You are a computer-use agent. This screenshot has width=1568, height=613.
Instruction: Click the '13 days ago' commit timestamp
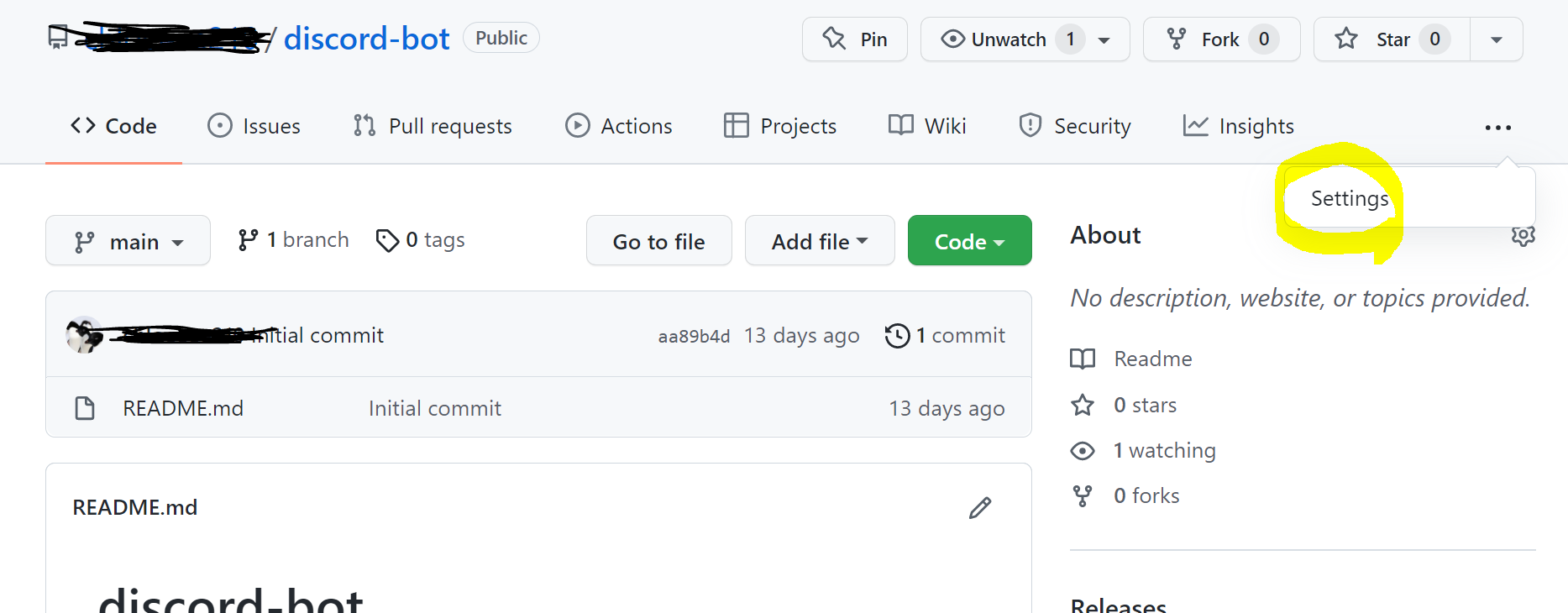click(801, 336)
